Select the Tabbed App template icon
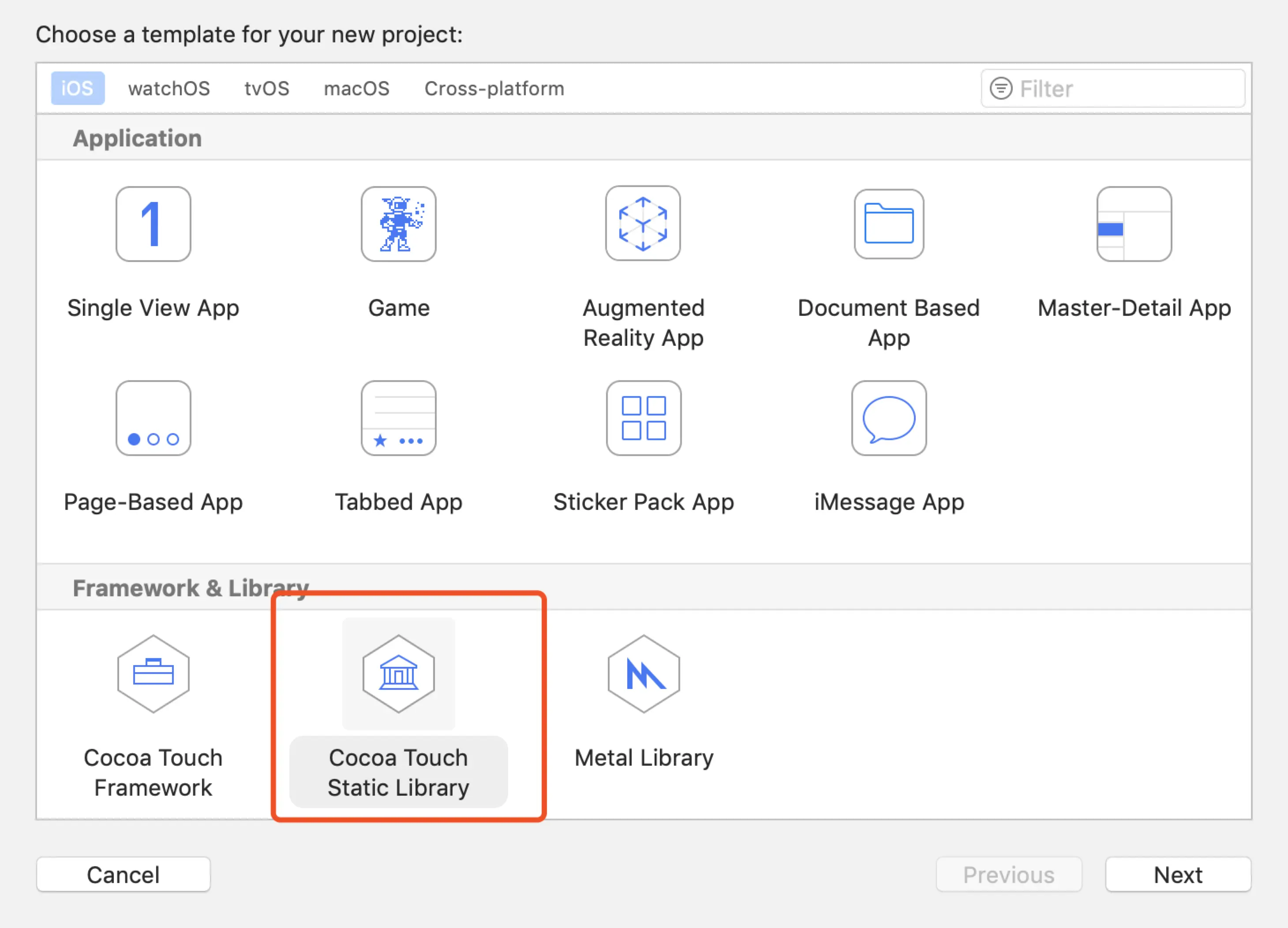Screen dimensions: 1288x928 [x=398, y=418]
